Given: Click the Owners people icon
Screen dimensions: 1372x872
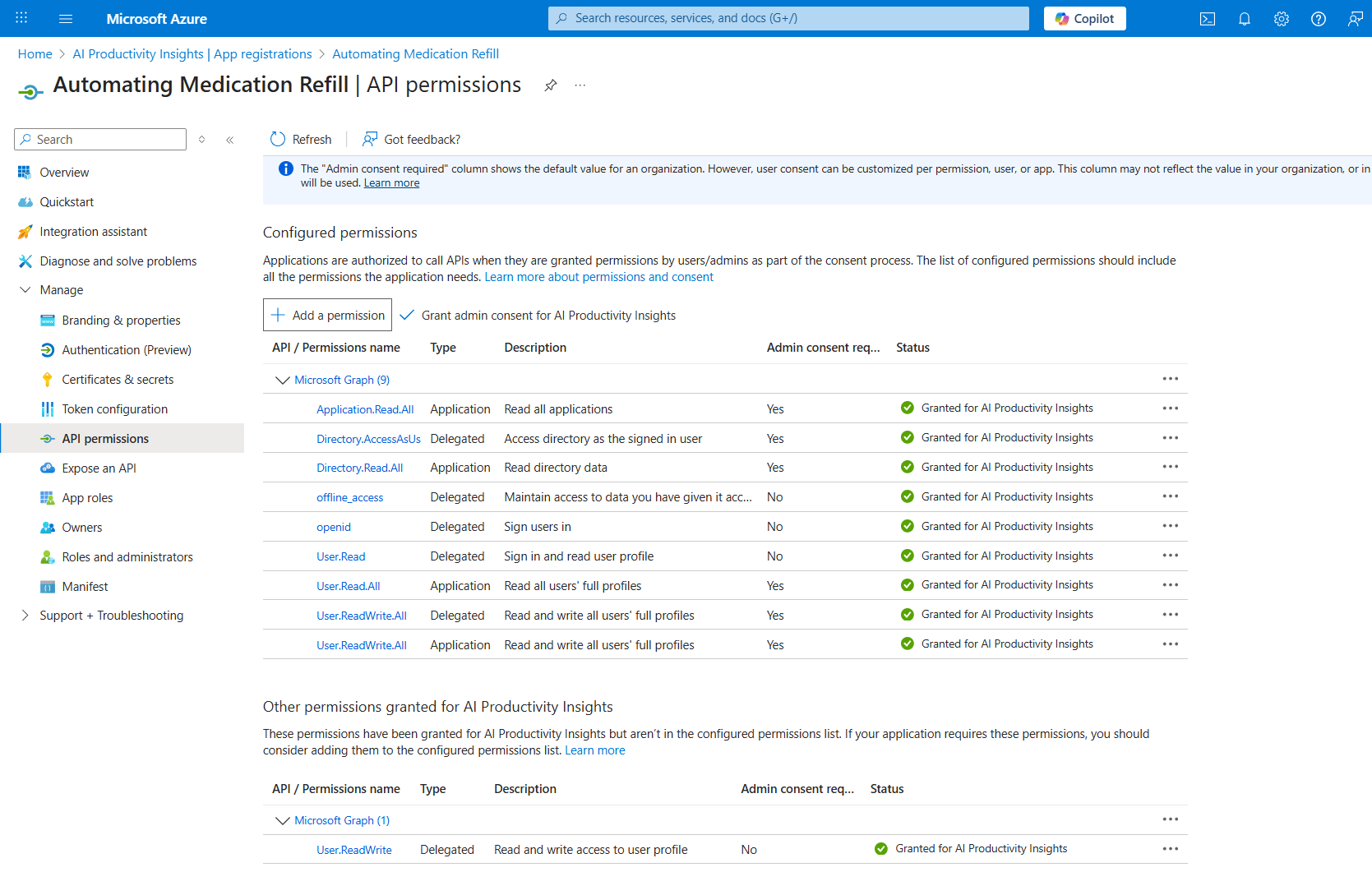Looking at the screenshot, I should tap(48, 528).
